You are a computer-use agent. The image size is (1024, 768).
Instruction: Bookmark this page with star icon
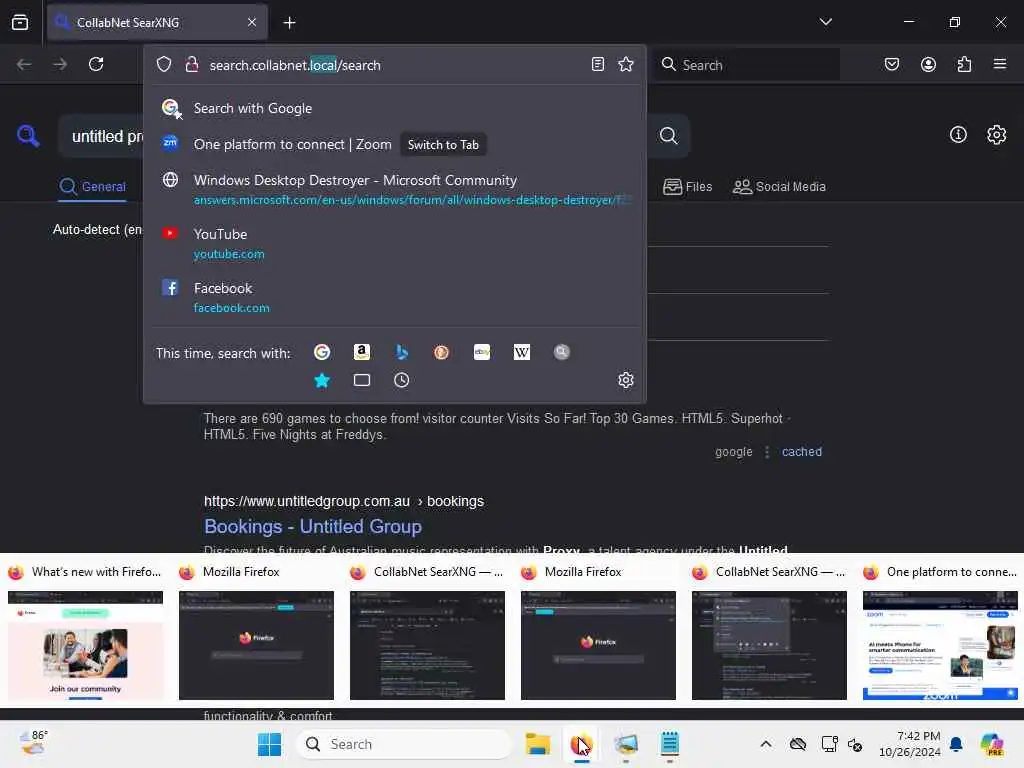pyautogui.click(x=626, y=64)
